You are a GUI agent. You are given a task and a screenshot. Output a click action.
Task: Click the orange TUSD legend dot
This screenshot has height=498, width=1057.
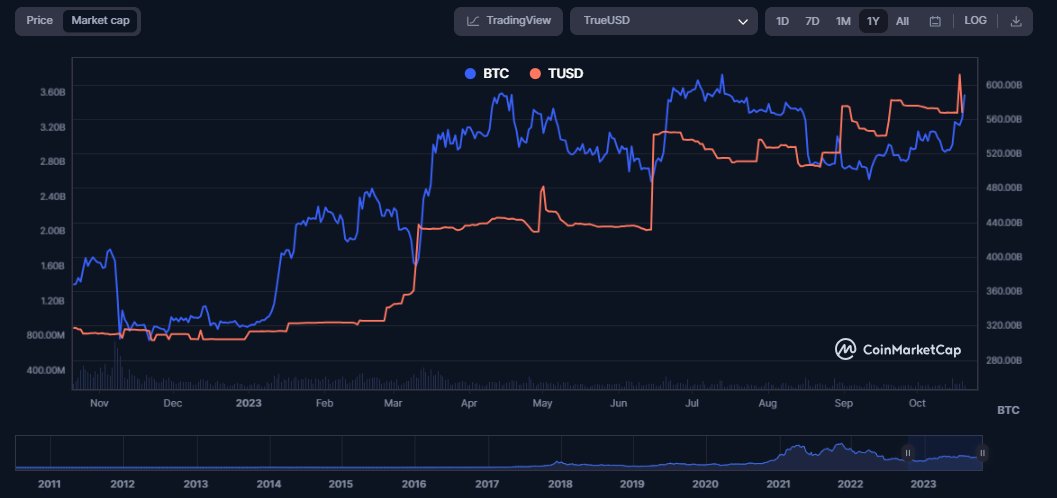(x=535, y=73)
